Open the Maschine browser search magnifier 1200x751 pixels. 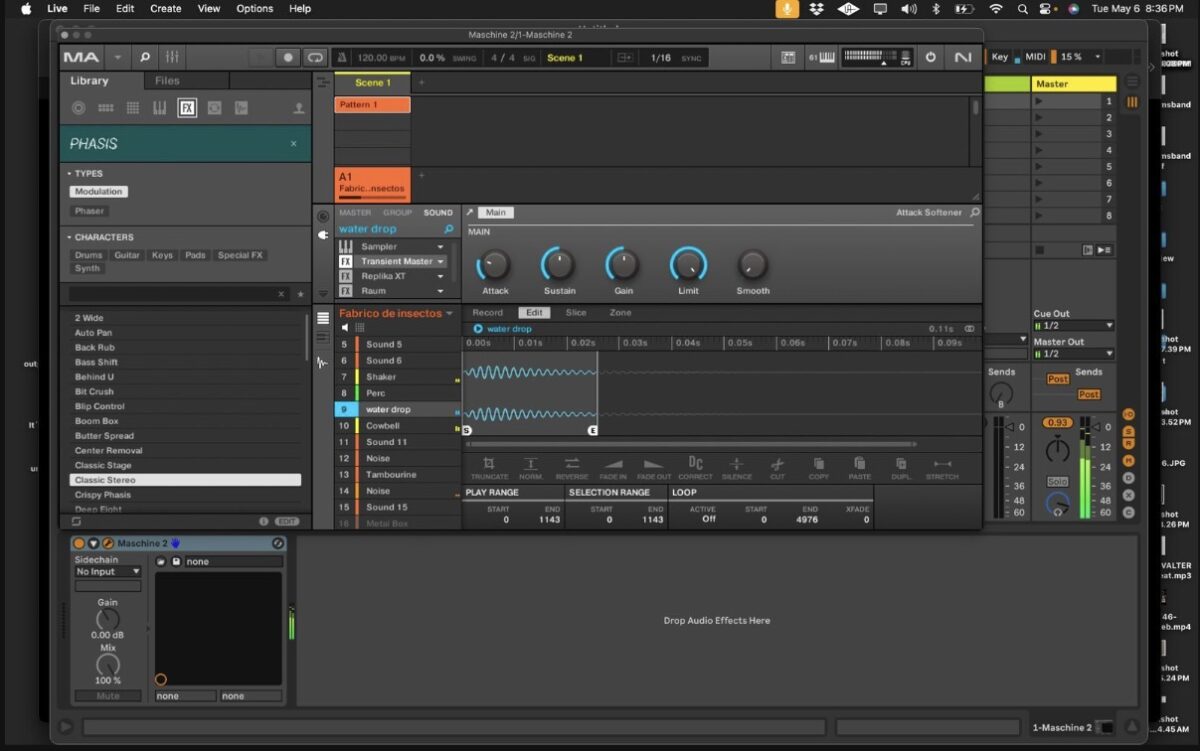145,58
